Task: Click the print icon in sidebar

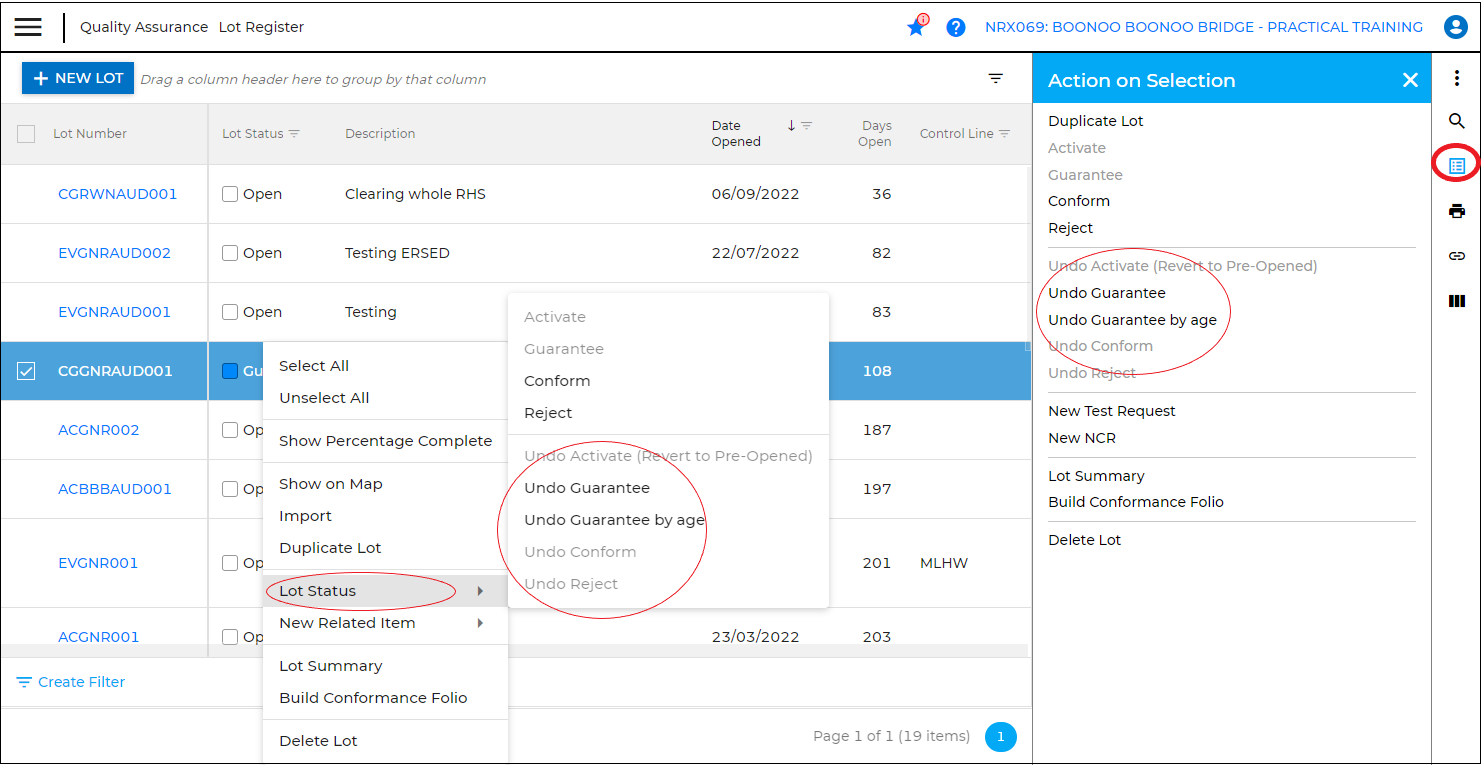Action: pyautogui.click(x=1456, y=211)
